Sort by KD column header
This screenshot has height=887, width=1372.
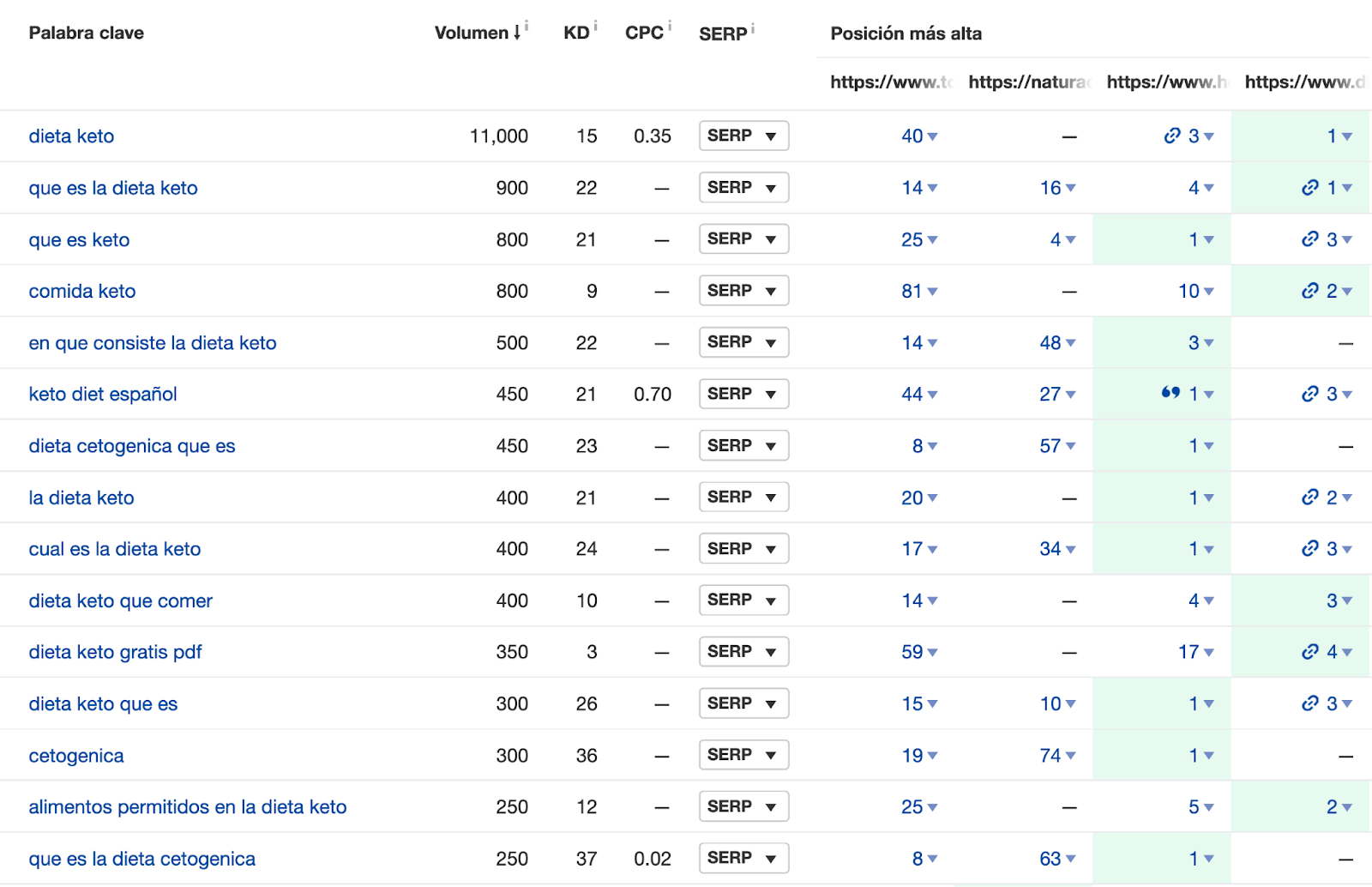[576, 33]
